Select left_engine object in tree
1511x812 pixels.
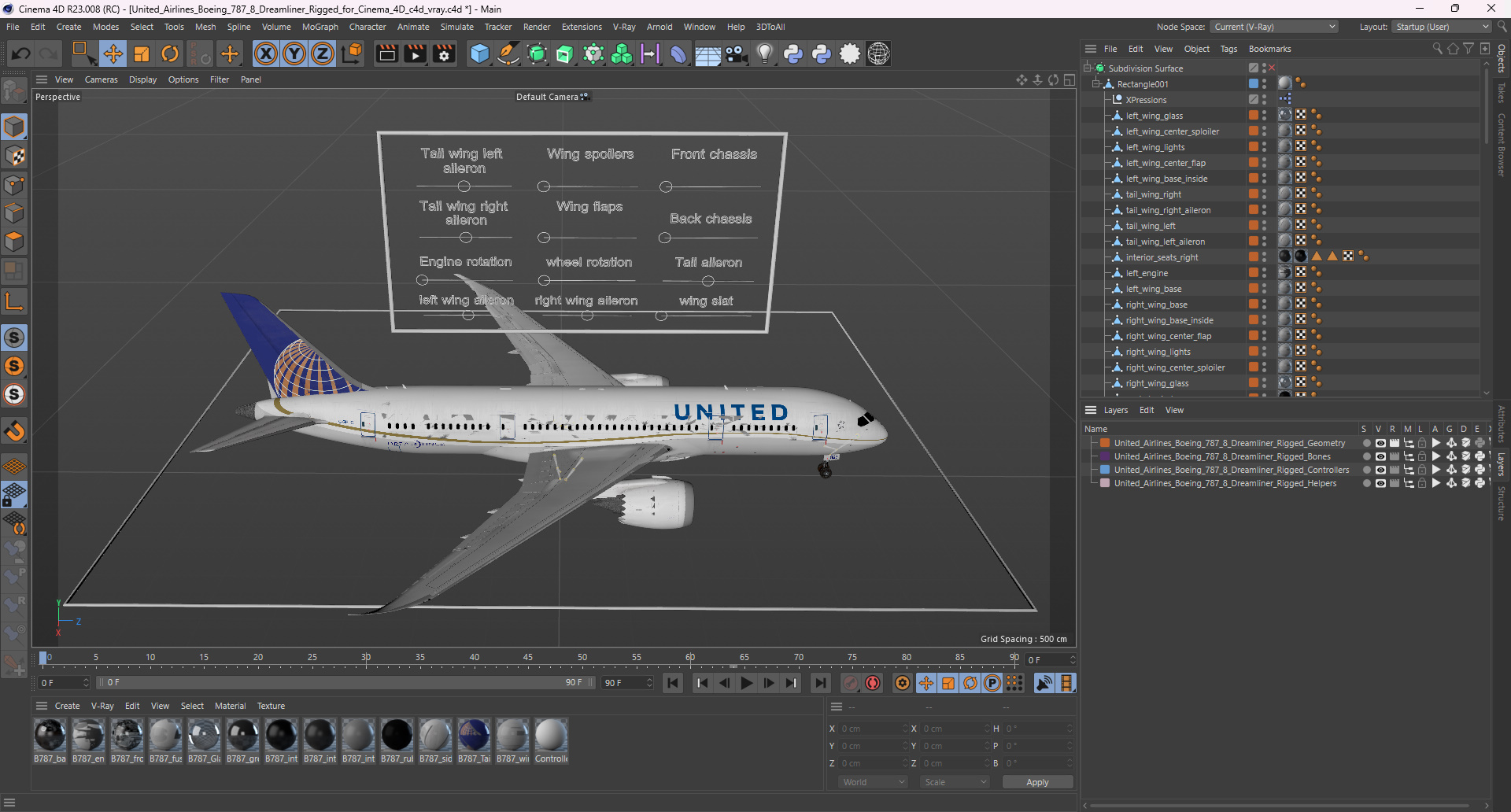coord(1147,273)
